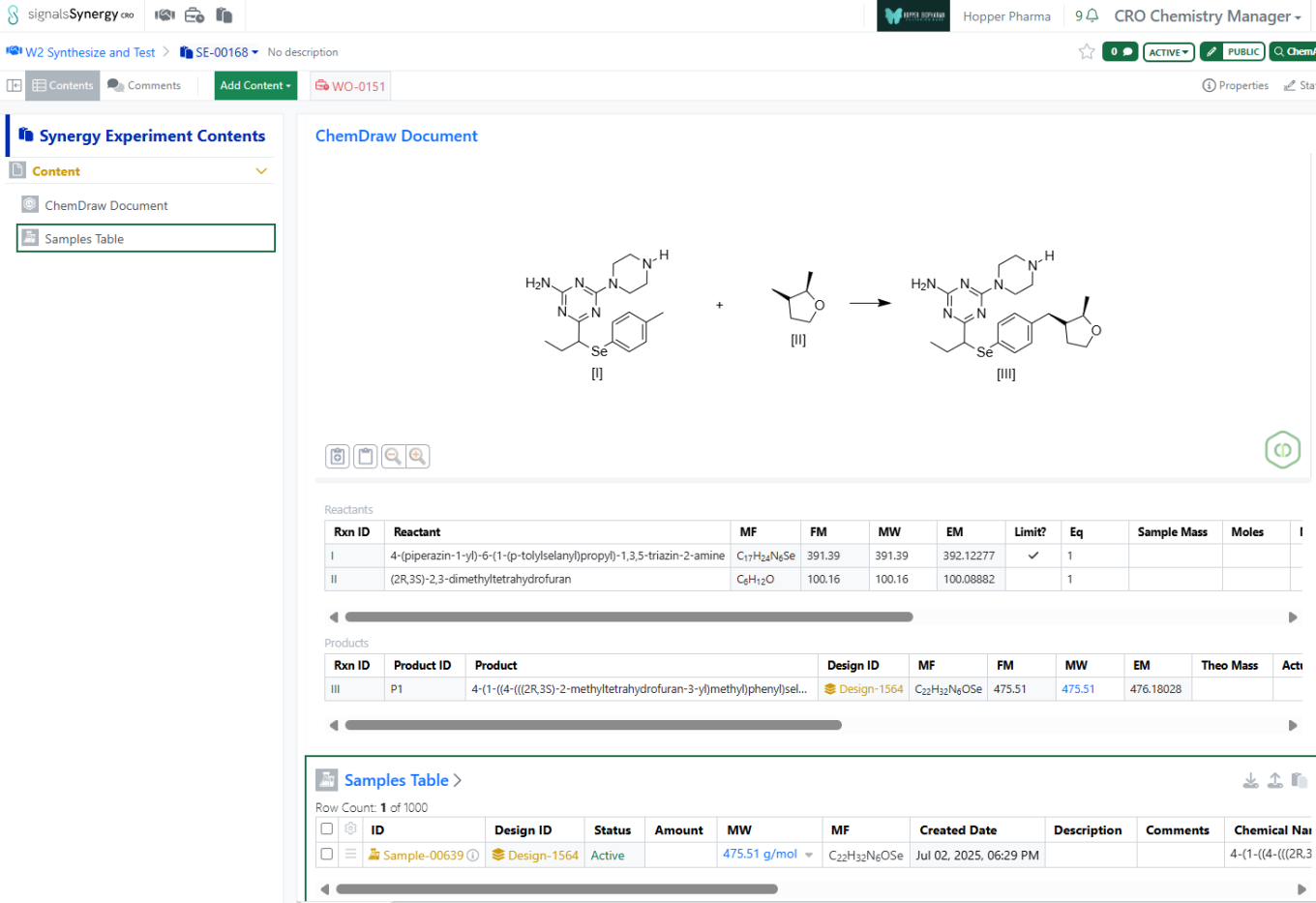
Task: Click info icon next to Sample-00639
Action: pos(472,856)
